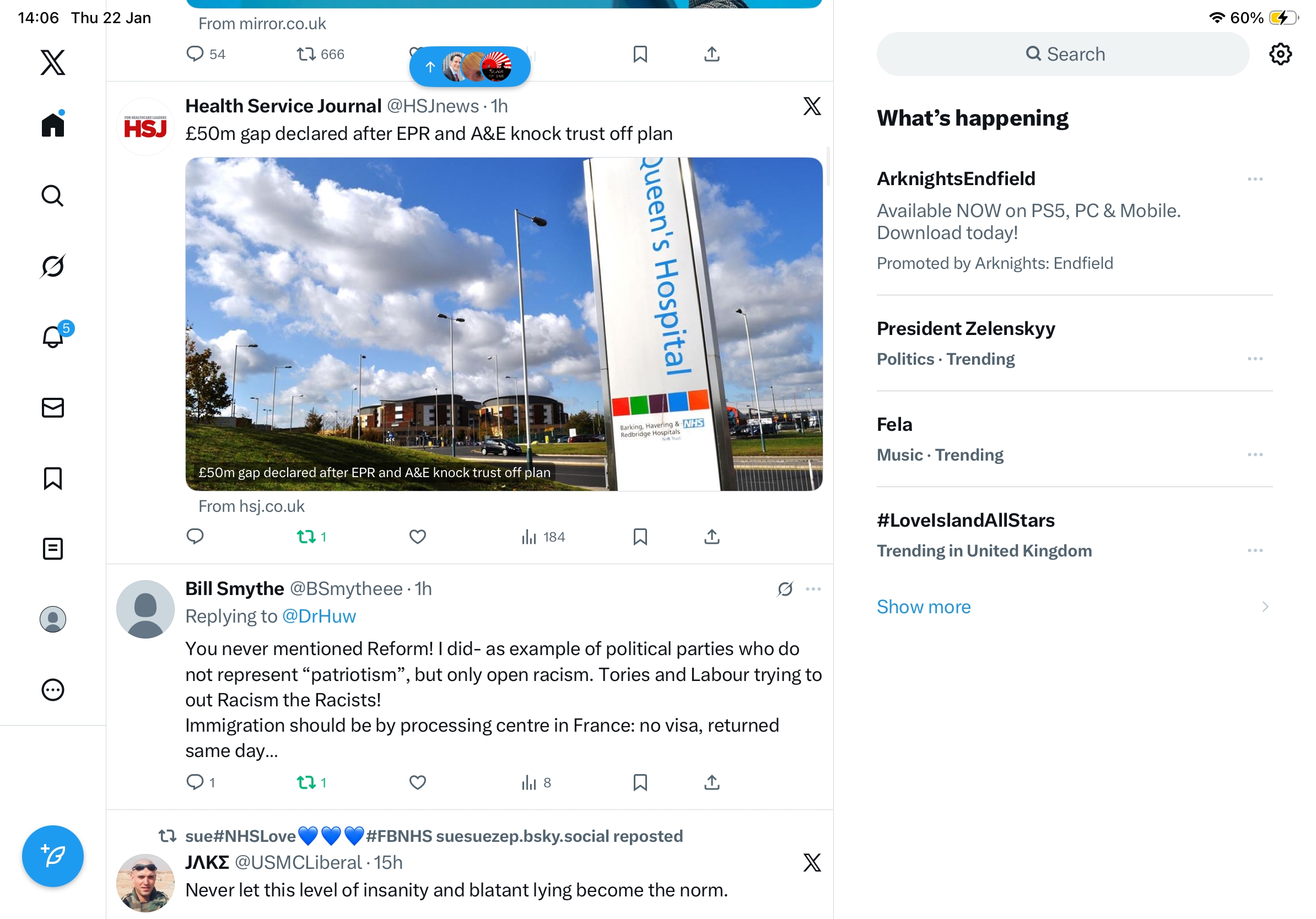
Task: Open Lists icon in sidebar
Action: tap(53, 548)
